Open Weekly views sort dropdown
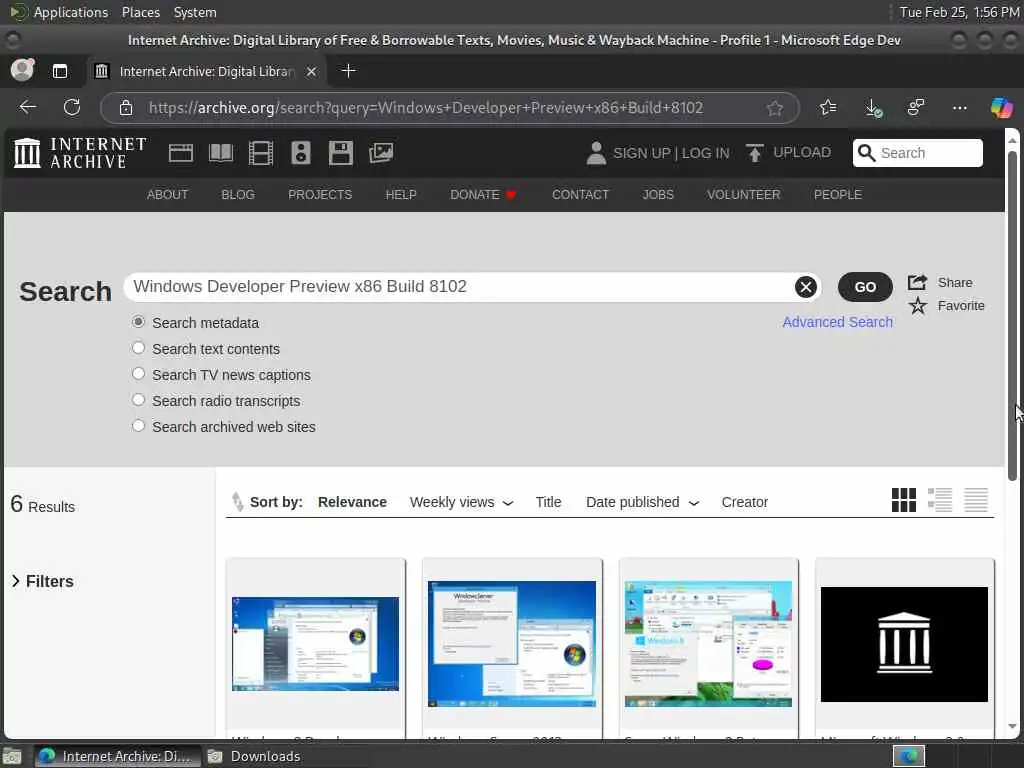Screen dimensions: 1024x768 coord(461,502)
